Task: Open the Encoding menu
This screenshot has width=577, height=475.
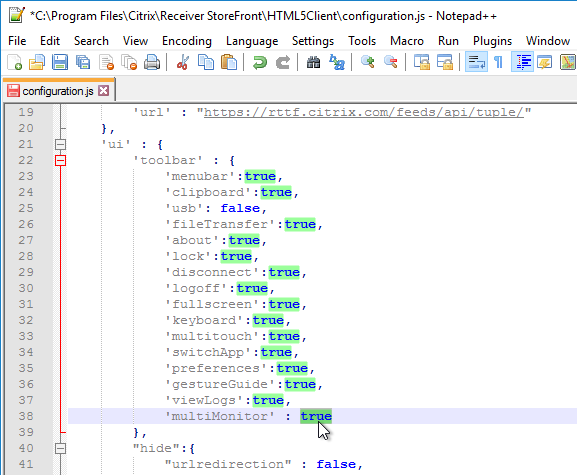Action: 187,41
